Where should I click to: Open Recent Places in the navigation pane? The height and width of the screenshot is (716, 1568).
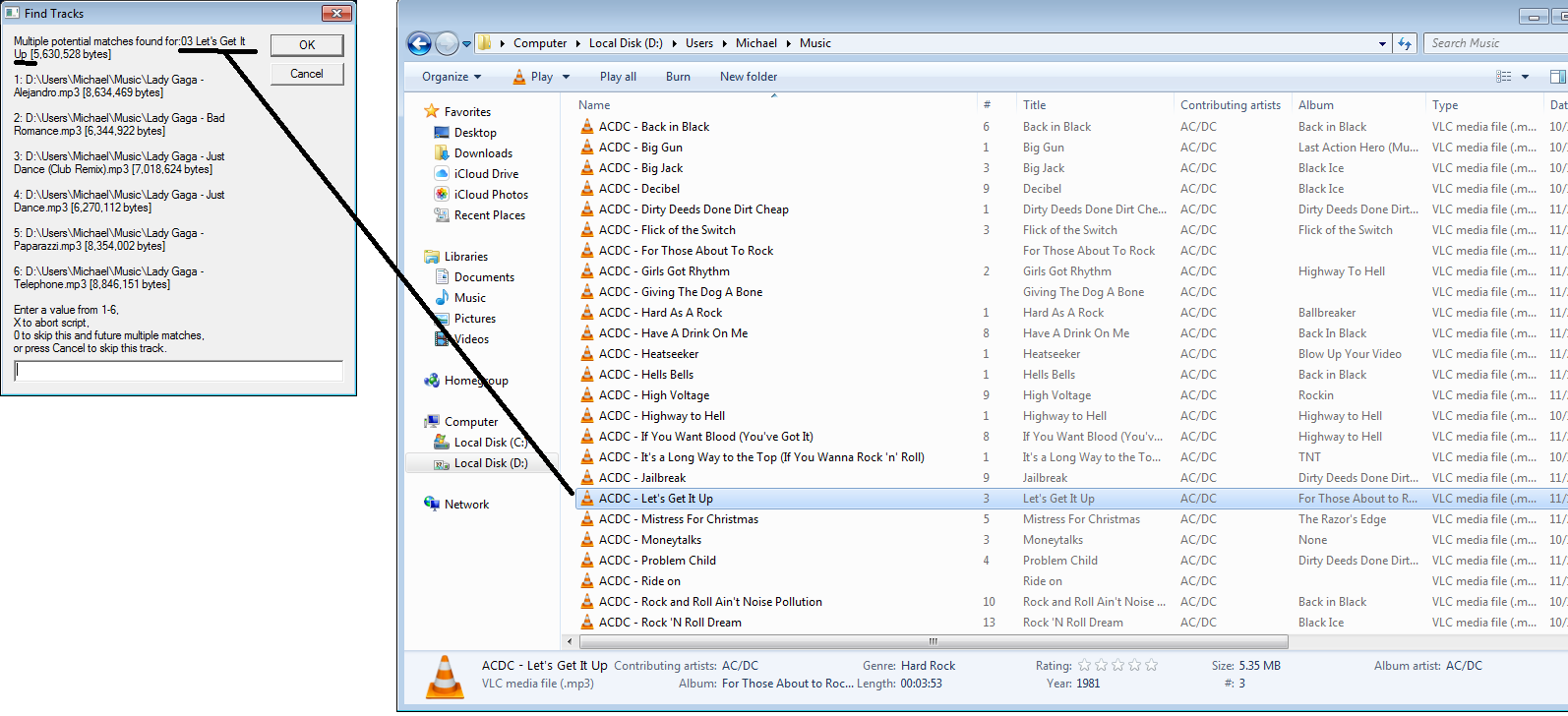coord(490,215)
